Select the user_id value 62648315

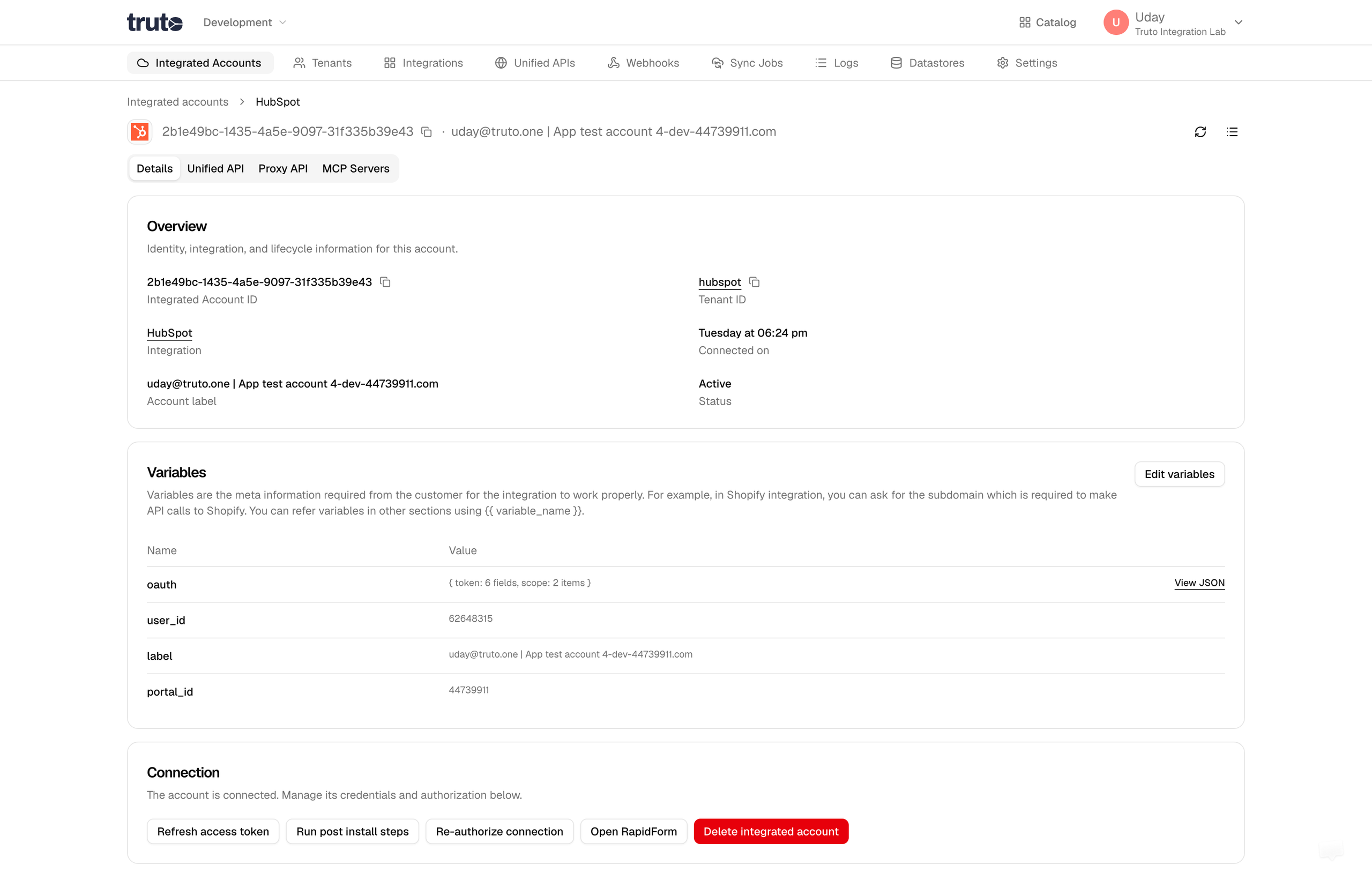tap(471, 618)
